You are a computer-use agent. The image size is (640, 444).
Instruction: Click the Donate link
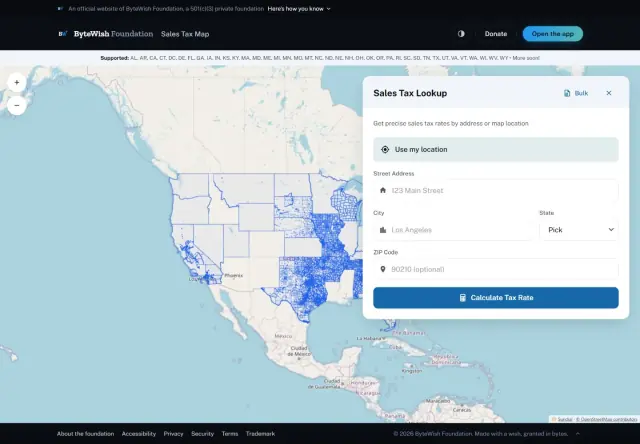[496, 34]
